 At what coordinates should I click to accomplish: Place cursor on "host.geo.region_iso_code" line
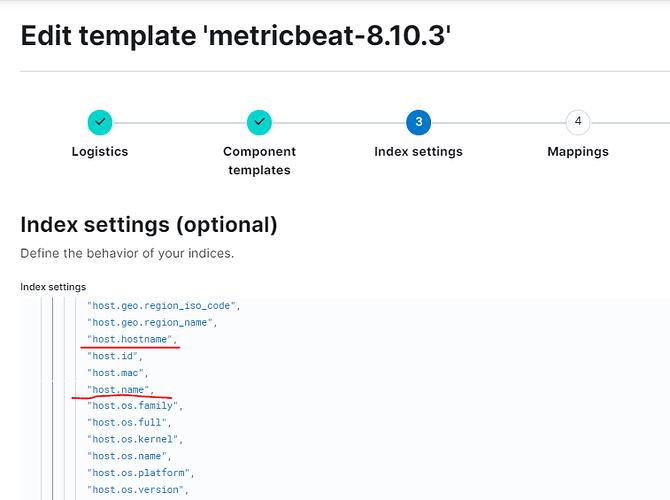[164, 305]
